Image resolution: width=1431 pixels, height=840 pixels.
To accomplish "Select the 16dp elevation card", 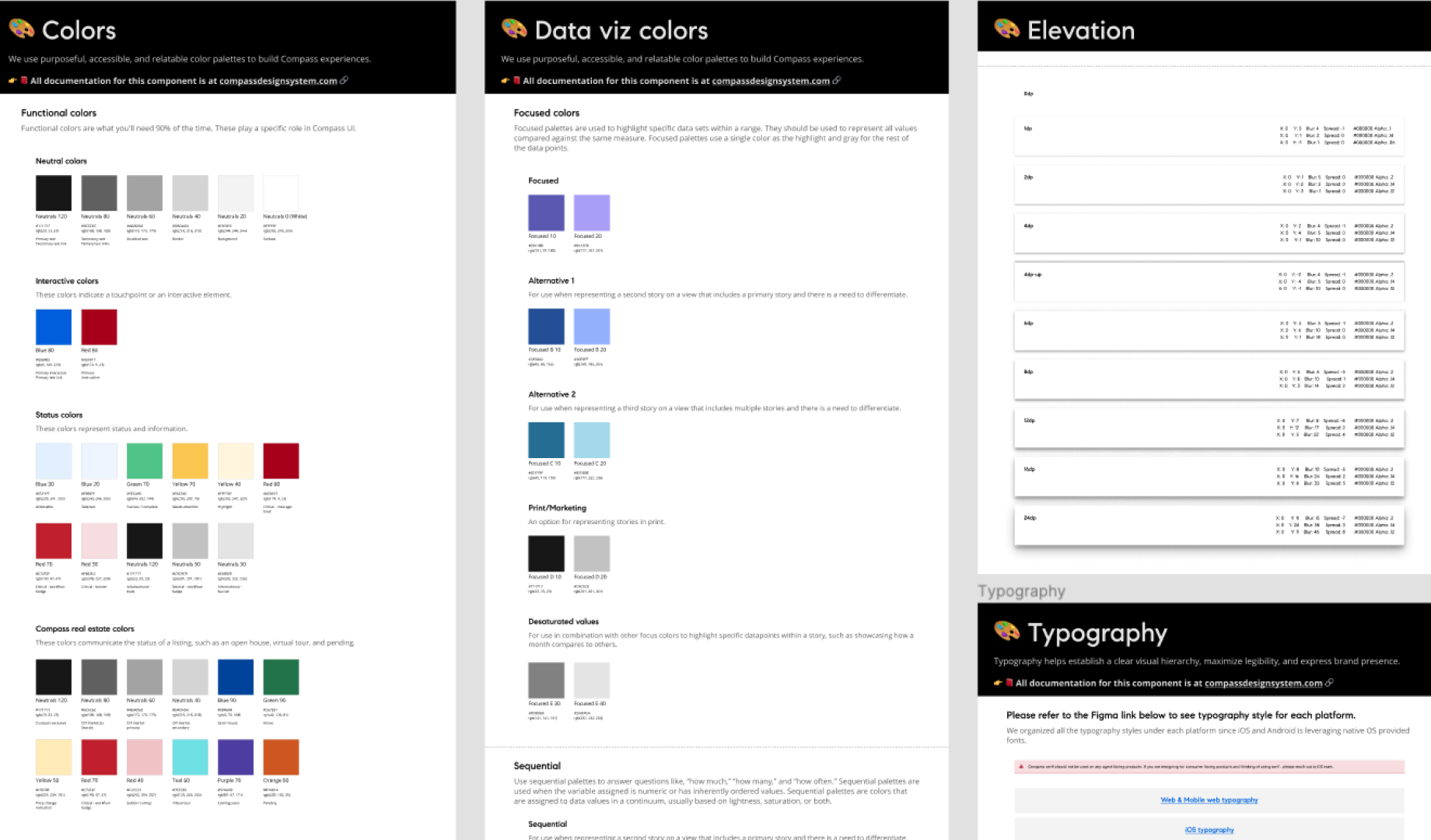I will coord(1209,476).
